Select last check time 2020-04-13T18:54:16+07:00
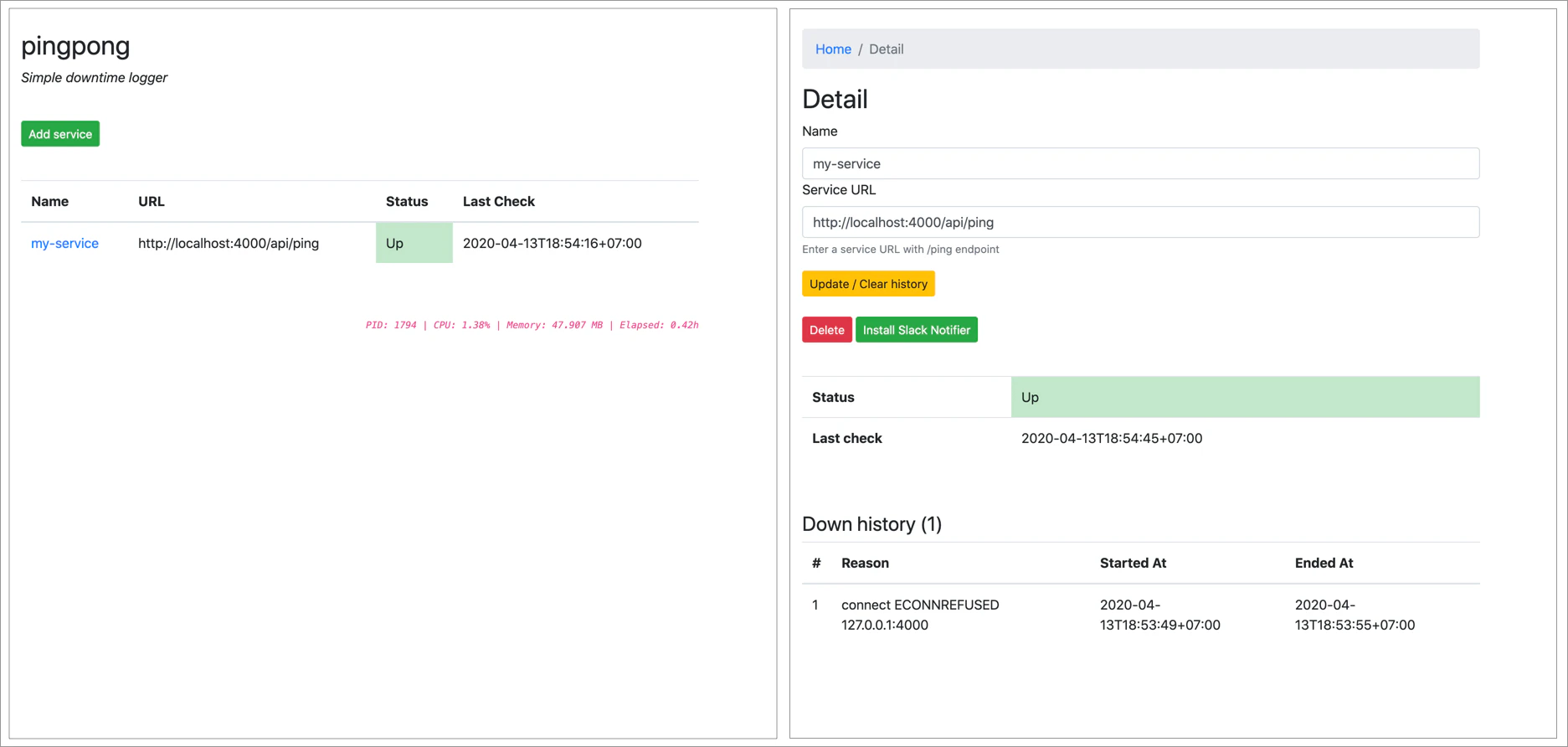 pyautogui.click(x=553, y=243)
